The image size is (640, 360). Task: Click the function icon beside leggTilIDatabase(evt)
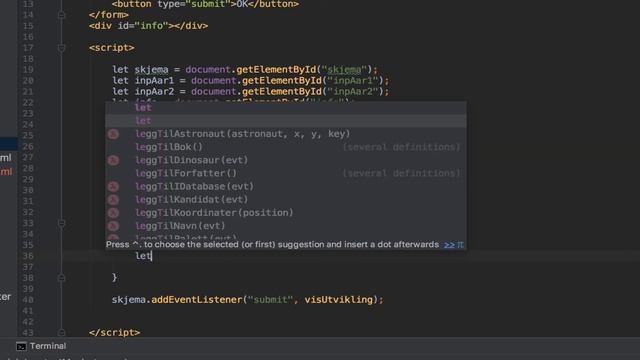[x=113, y=187]
